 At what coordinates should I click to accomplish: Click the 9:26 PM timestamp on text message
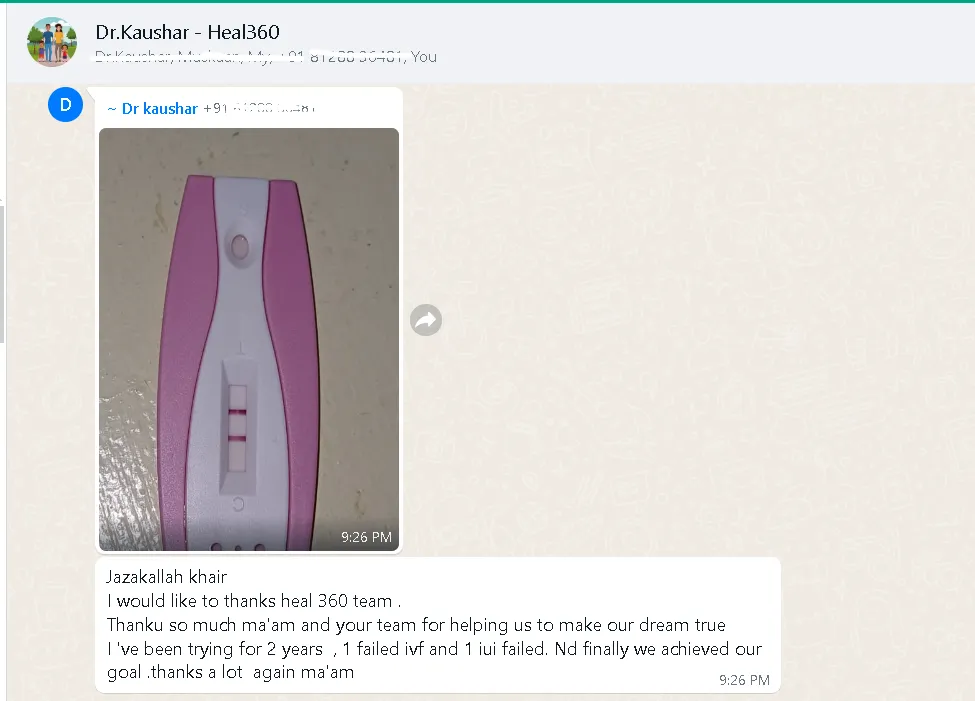[x=744, y=680]
